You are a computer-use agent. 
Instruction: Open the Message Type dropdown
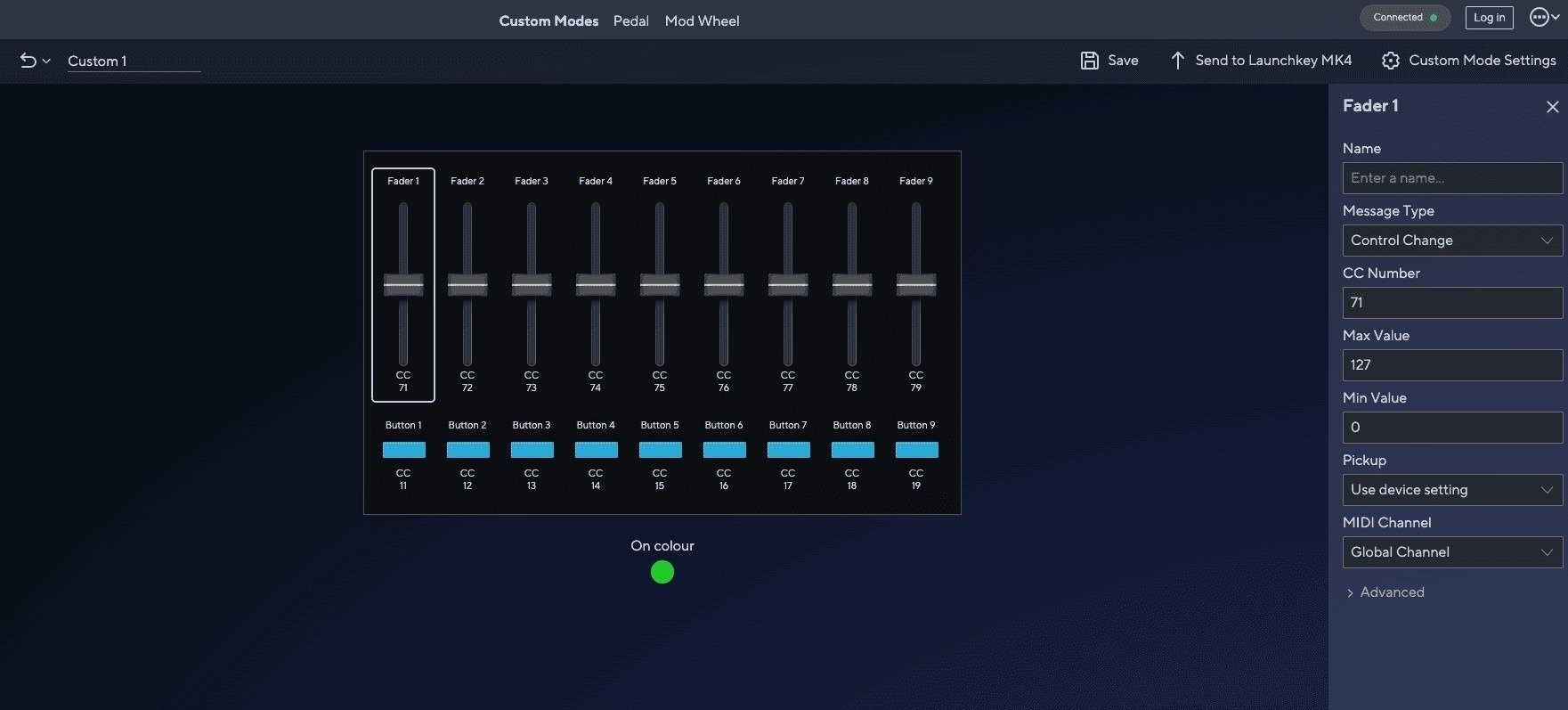(x=1452, y=241)
